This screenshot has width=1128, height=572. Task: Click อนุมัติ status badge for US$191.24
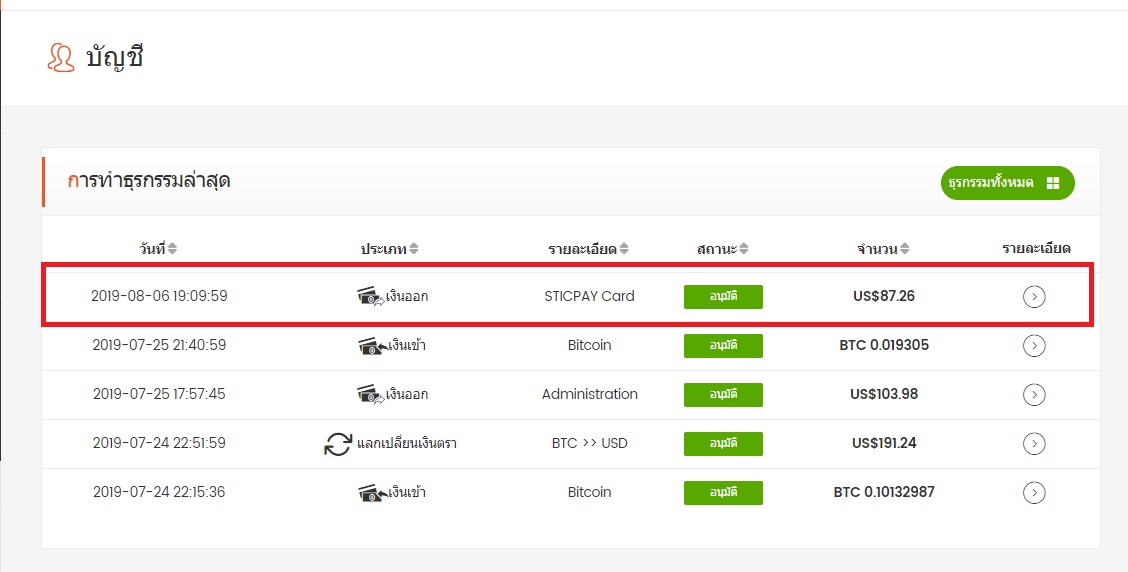click(723, 443)
